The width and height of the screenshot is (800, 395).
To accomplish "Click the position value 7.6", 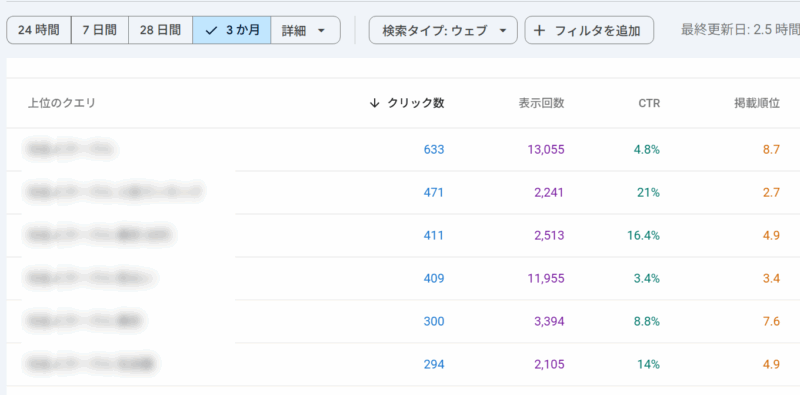I will pos(771,321).
